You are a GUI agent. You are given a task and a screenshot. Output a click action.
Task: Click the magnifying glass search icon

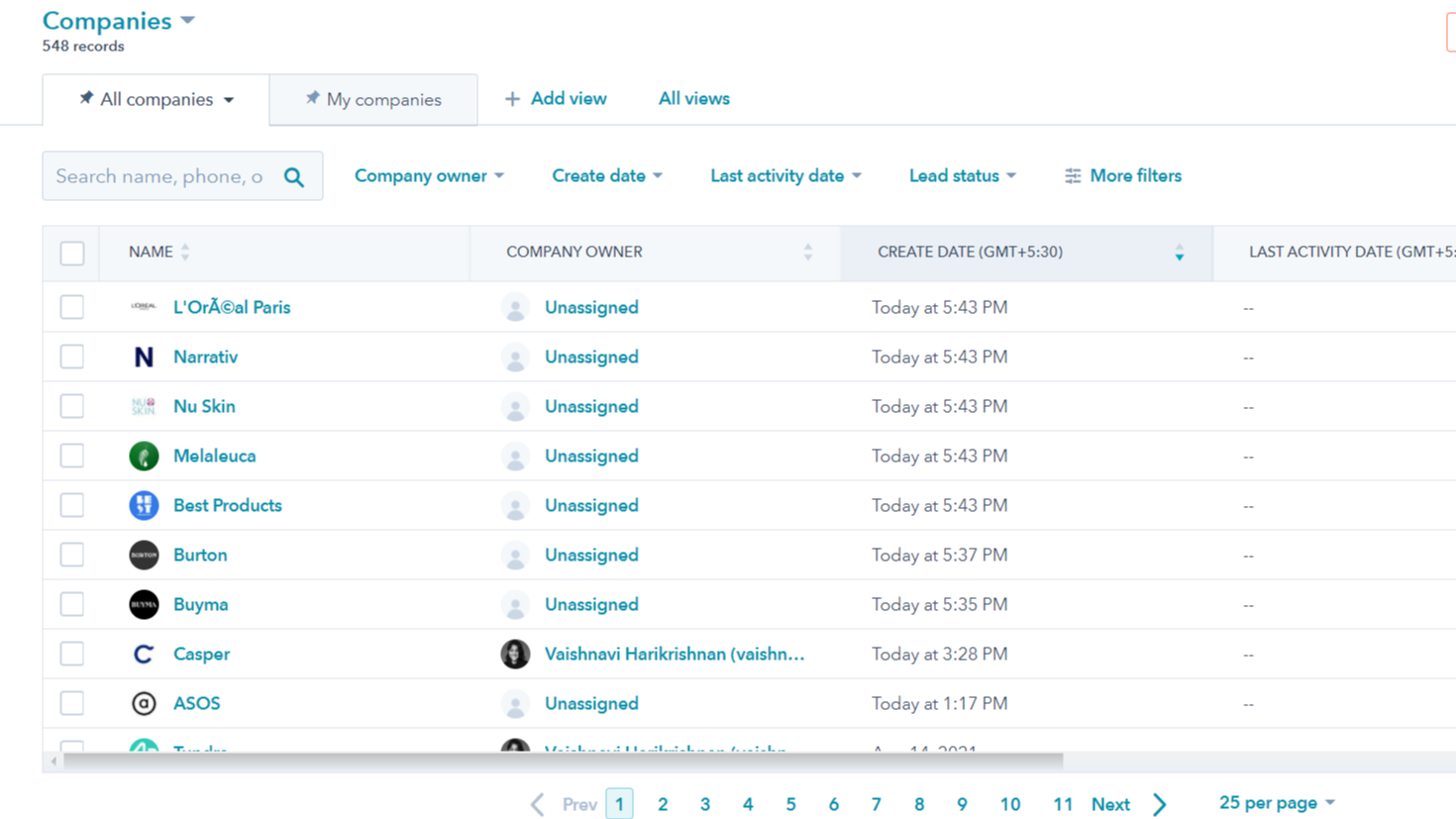(x=294, y=175)
